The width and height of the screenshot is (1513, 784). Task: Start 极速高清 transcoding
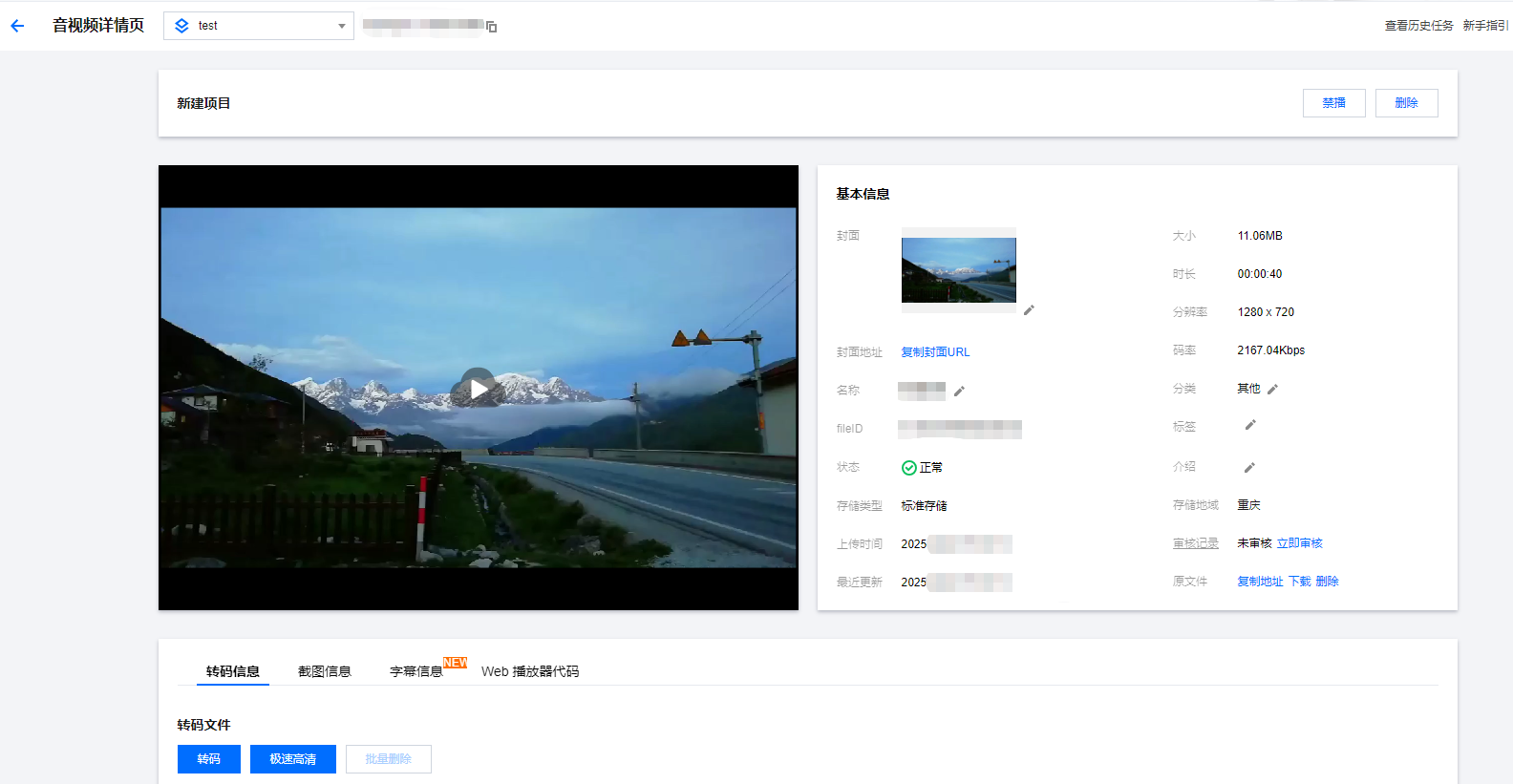[292, 759]
